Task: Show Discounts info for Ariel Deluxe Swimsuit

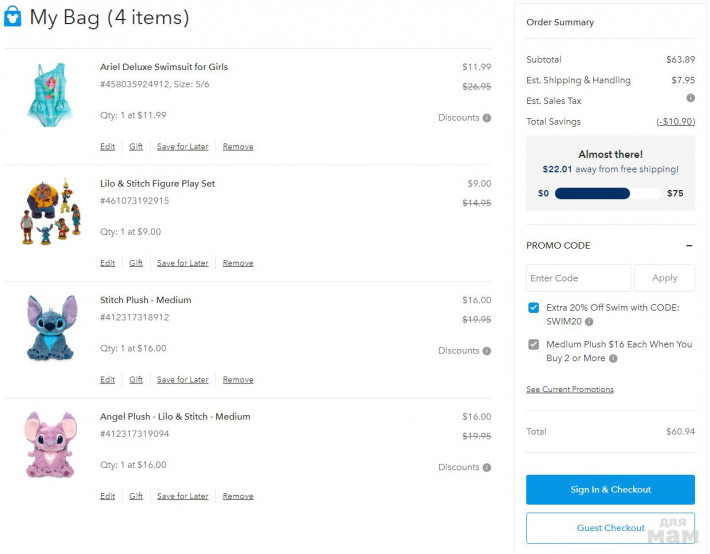Action: pos(487,118)
